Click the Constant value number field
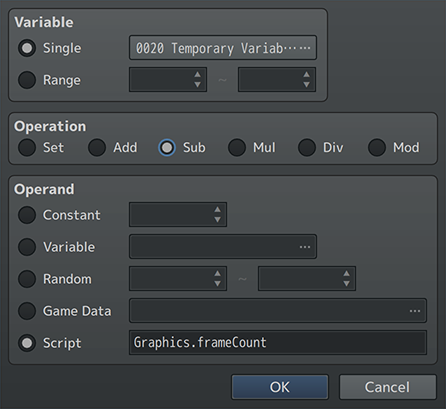The image size is (446, 409). (178, 214)
